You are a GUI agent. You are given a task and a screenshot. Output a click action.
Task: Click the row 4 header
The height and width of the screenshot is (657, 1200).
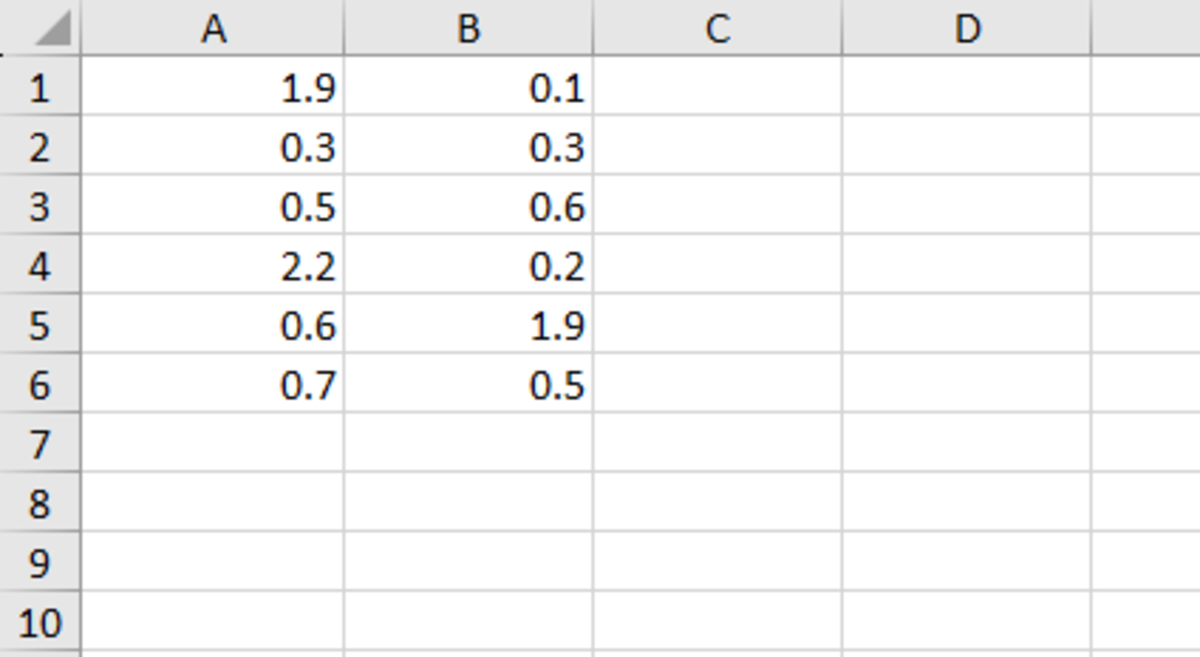coord(39,266)
